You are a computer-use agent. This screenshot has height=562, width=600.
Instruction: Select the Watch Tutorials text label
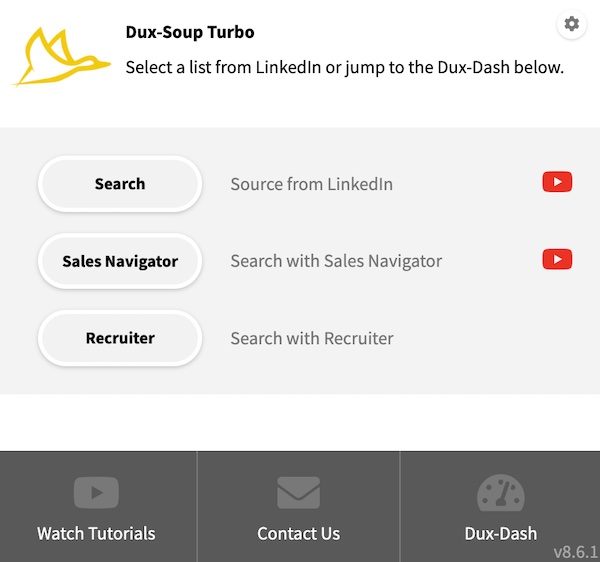[96, 533]
